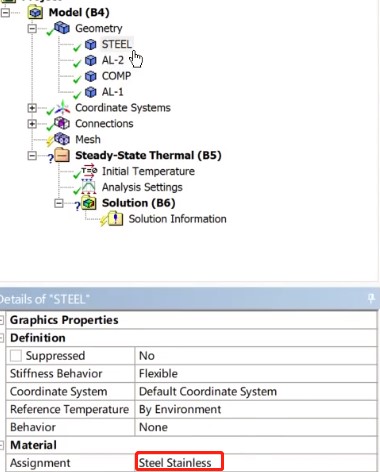
Task: Click the Coordinate Systems axes icon
Action: [62, 108]
